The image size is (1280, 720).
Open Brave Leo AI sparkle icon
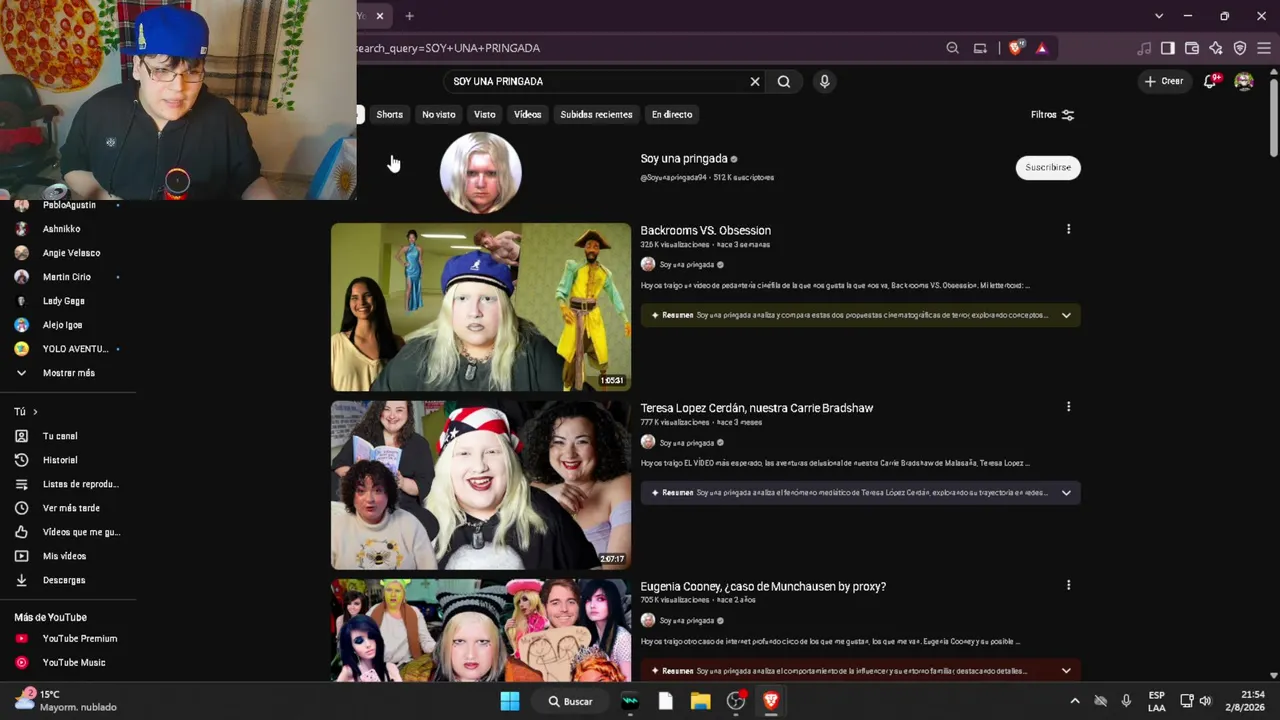[x=1216, y=48]
